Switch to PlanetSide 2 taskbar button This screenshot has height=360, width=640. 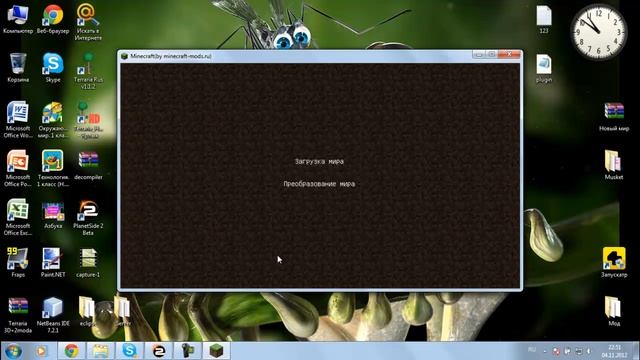[159, 351]
